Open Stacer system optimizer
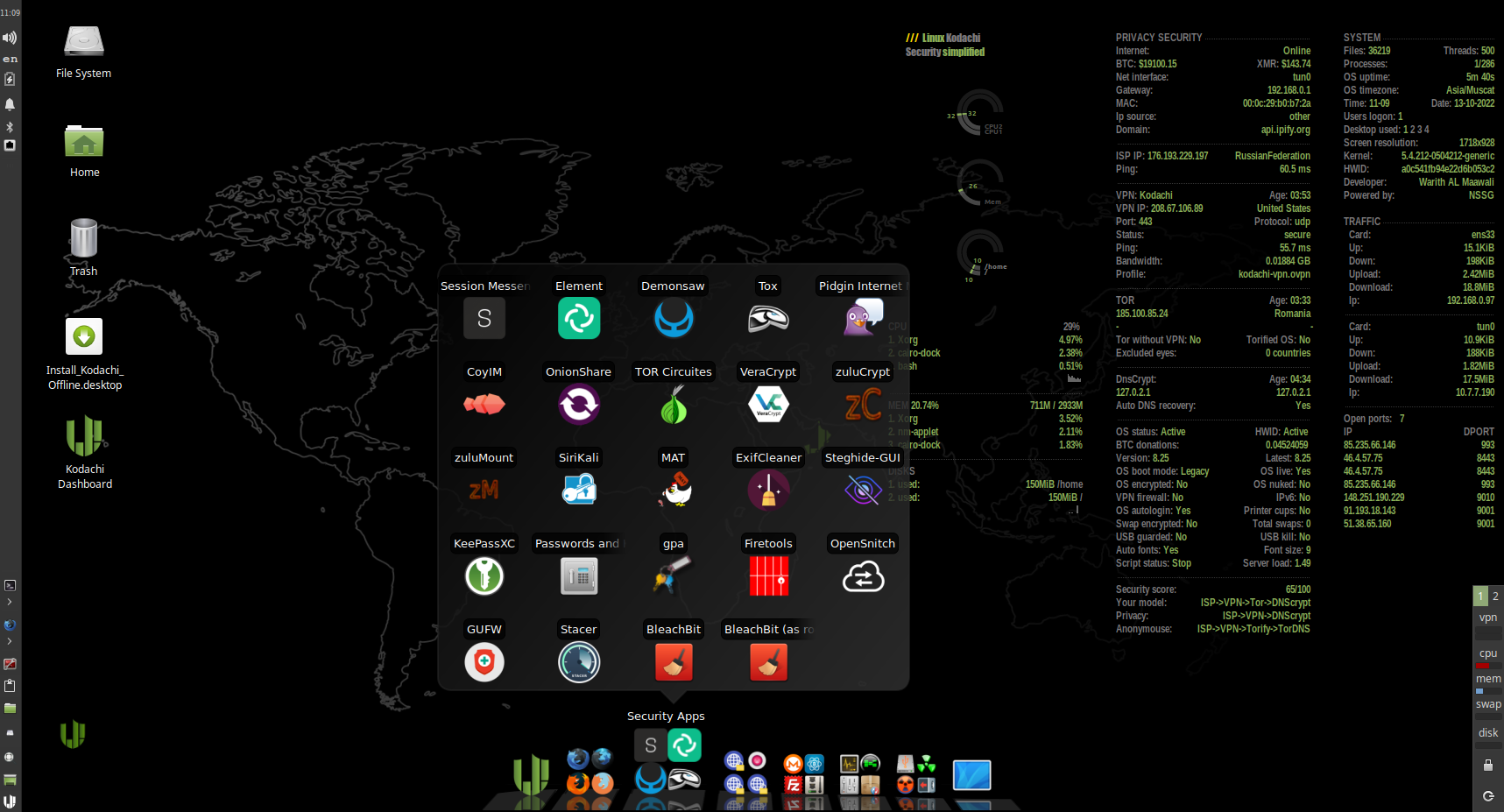The width and height of the screenshot is (1504, 812). pos(579,661)
